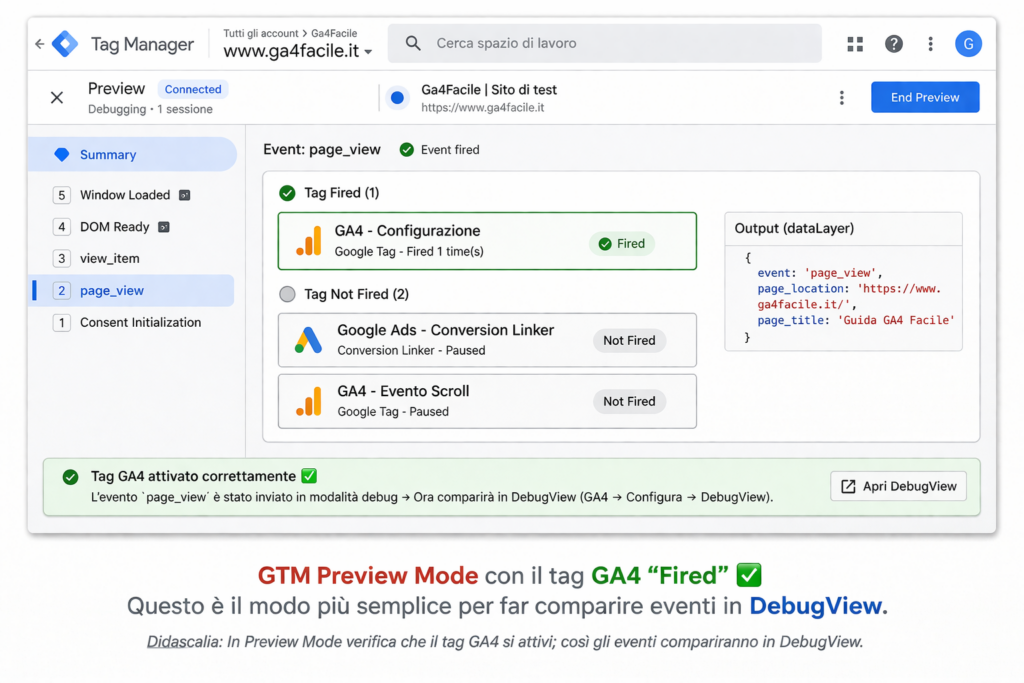The width and height of the screenshot is (1024, 683).
Task: Open the Google apps grid
Action: point(855,44)
